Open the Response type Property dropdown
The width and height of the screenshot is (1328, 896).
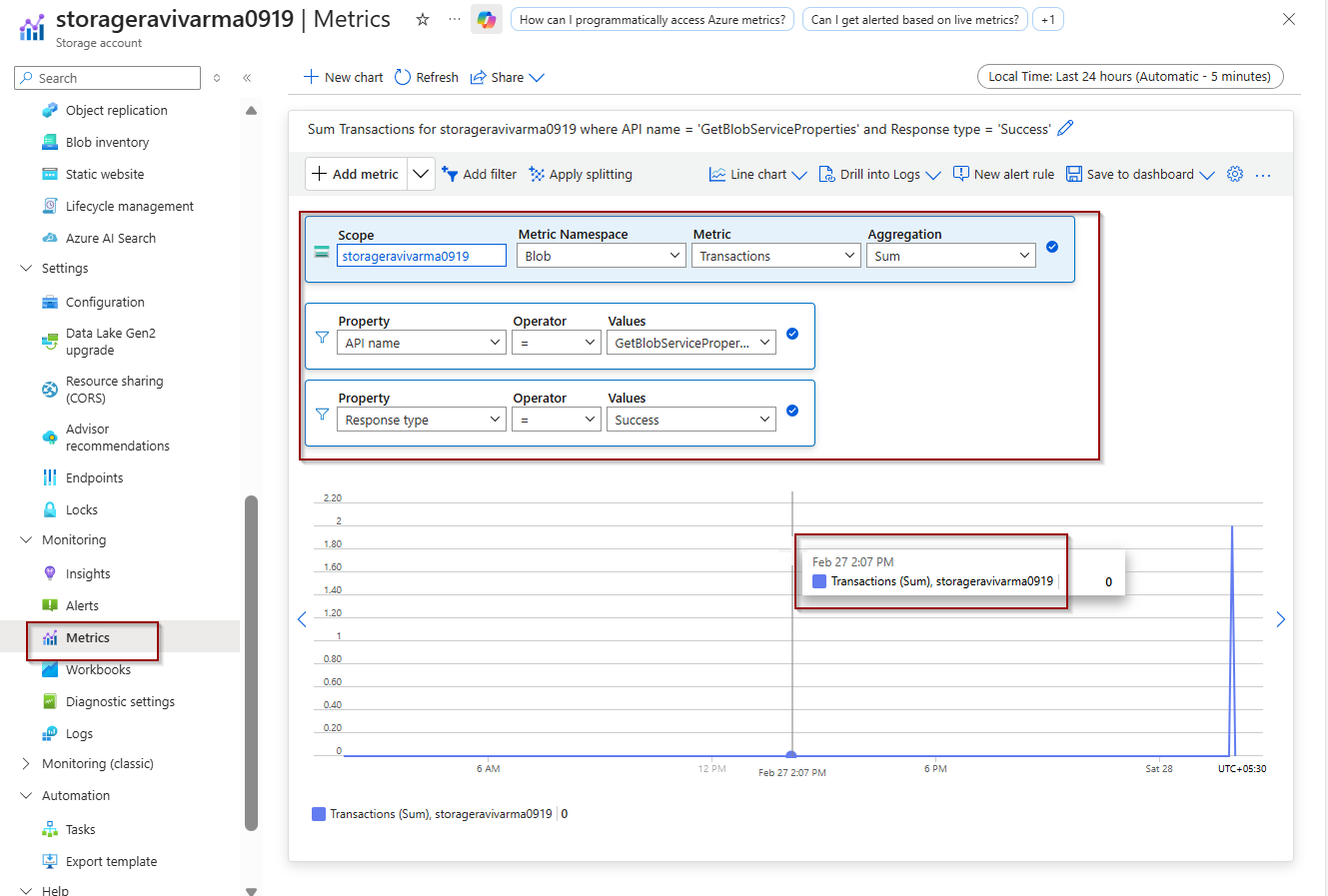tap(422, 420)
